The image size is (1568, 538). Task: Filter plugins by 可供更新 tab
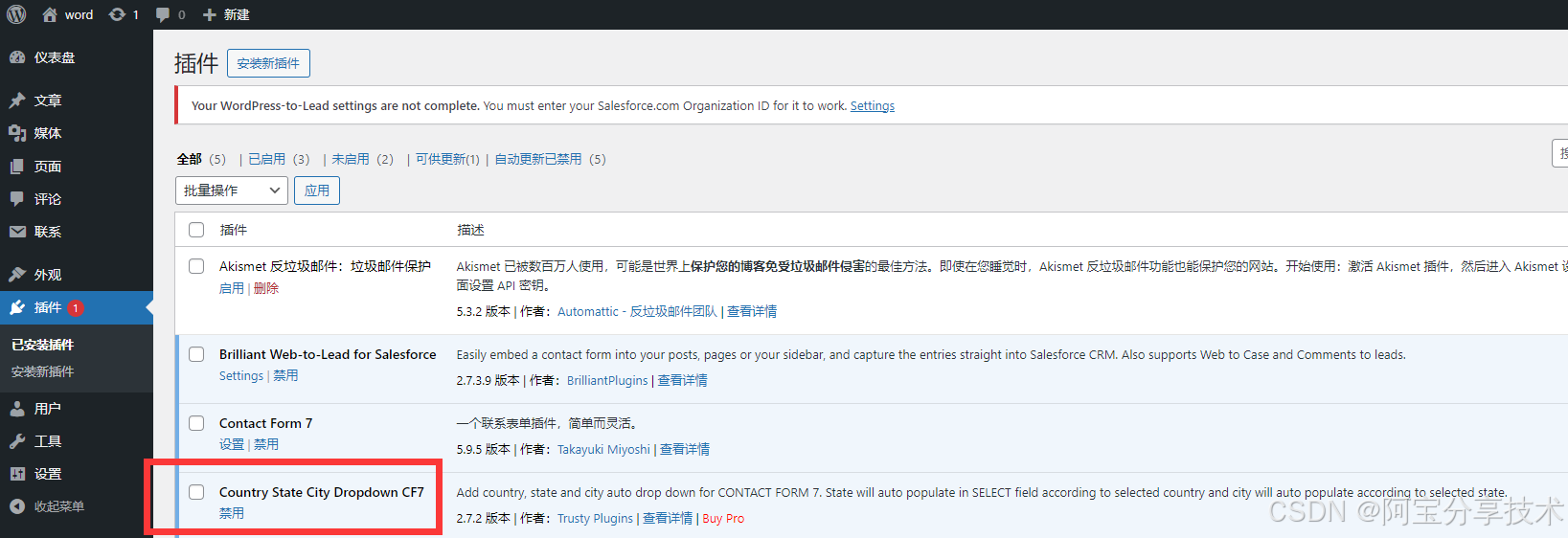447,159
